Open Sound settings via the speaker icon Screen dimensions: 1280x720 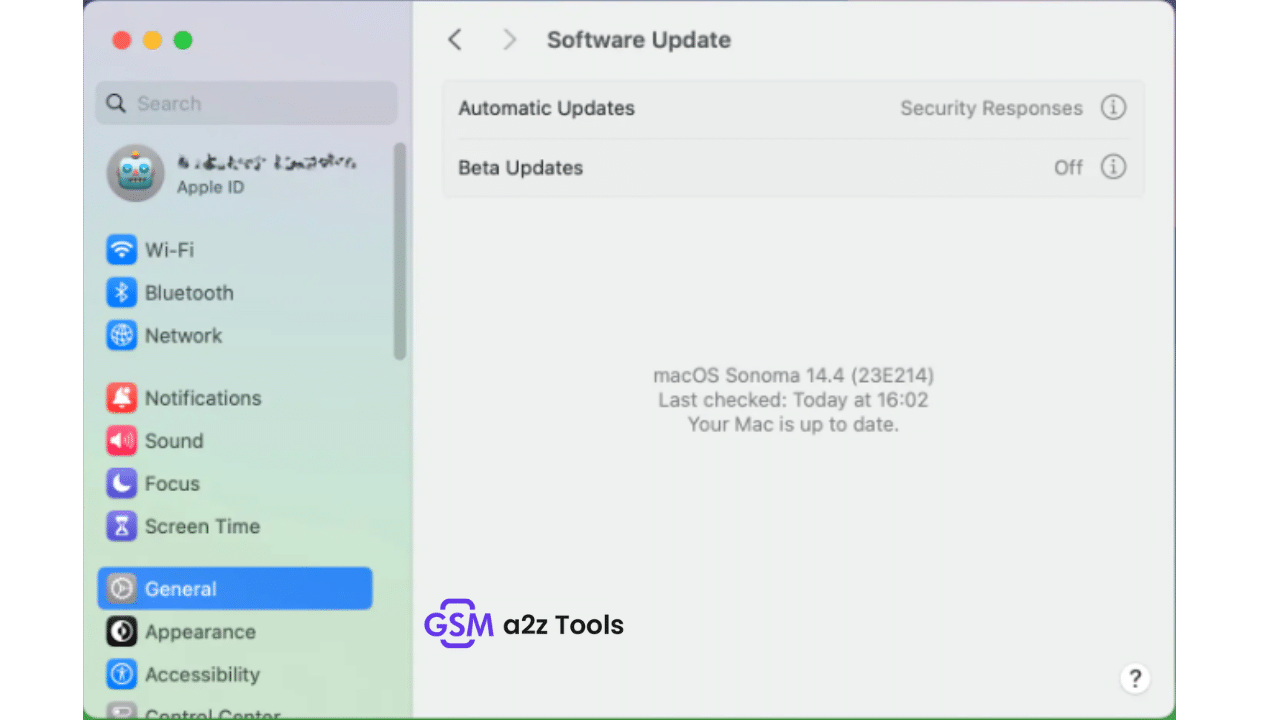pos(120,440)
